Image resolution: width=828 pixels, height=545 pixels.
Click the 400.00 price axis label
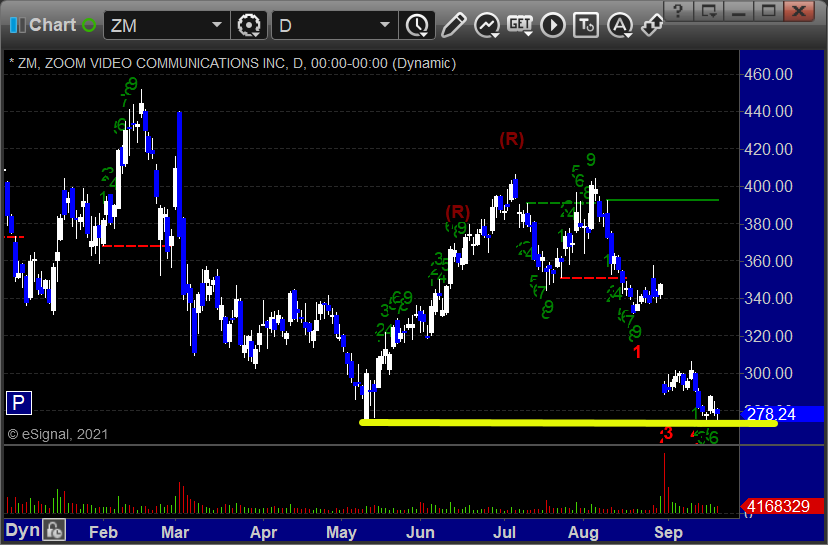(768, 186)
